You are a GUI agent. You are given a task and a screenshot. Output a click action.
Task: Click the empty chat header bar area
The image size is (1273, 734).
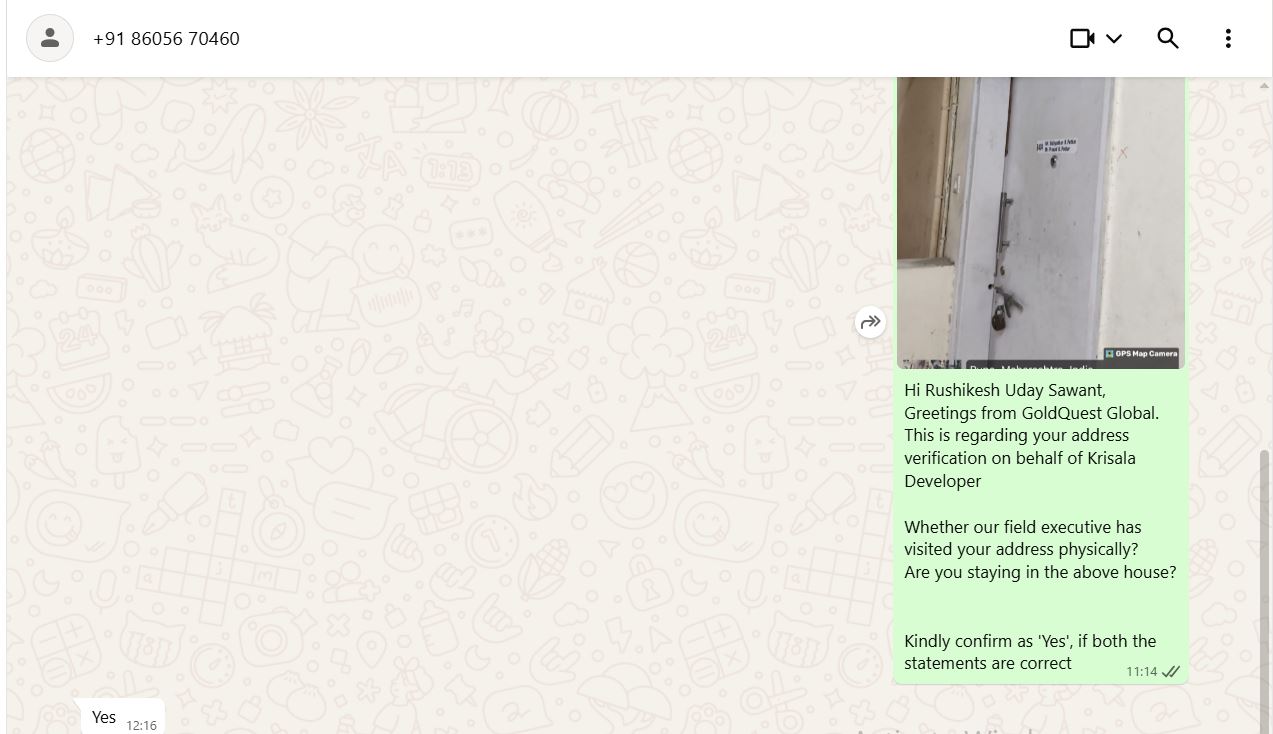(650, 38)
